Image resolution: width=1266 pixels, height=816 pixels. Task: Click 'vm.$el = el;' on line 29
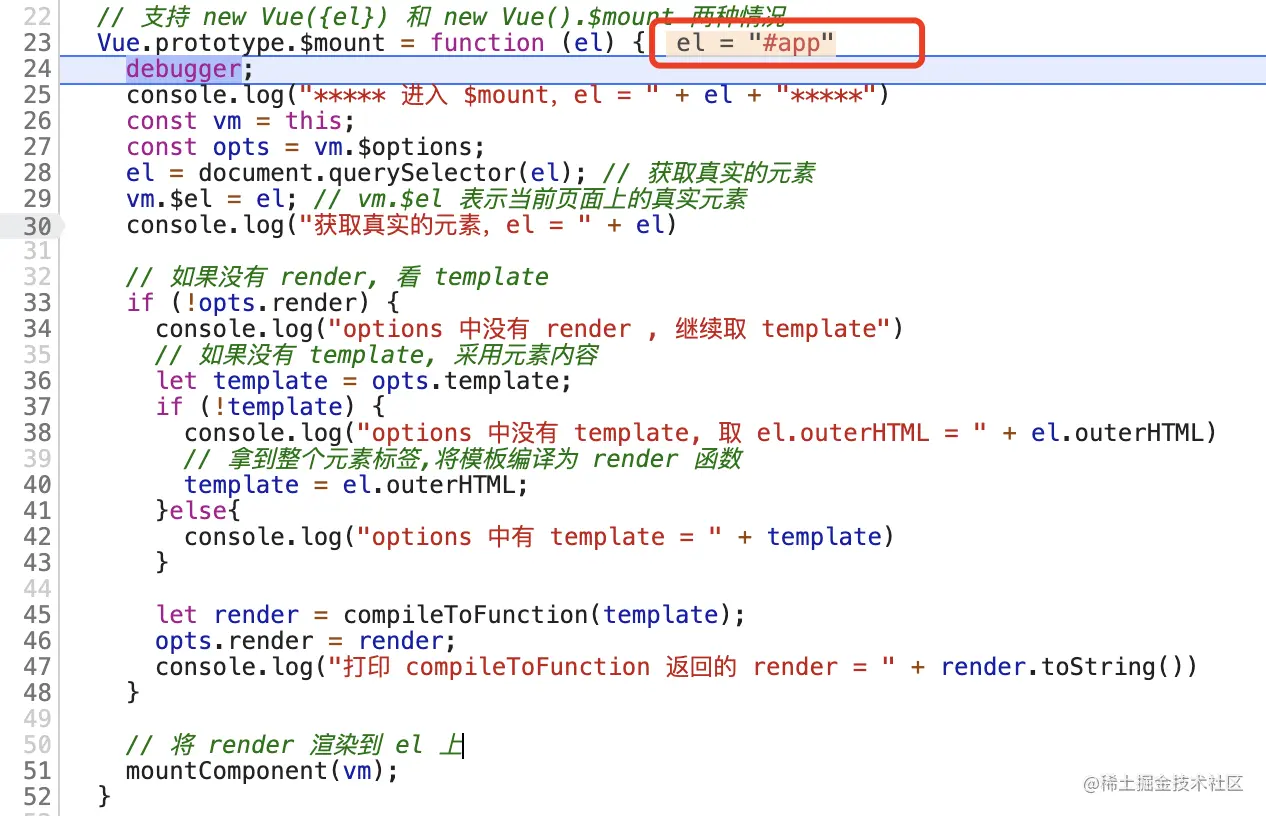click(212, 199)
